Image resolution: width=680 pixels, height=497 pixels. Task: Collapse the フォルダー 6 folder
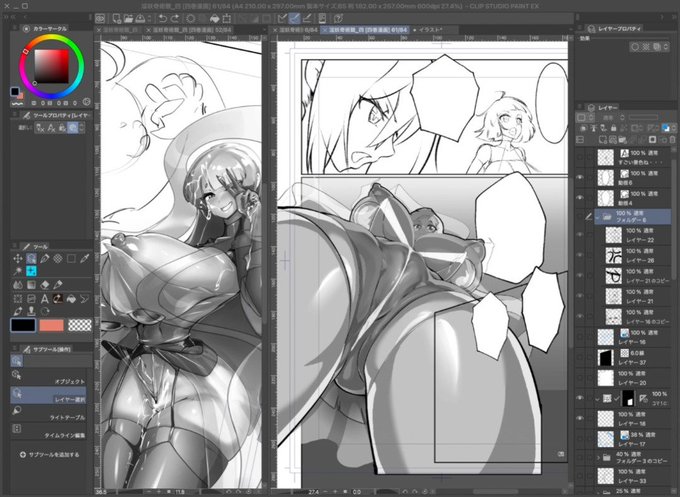point(598,216)
